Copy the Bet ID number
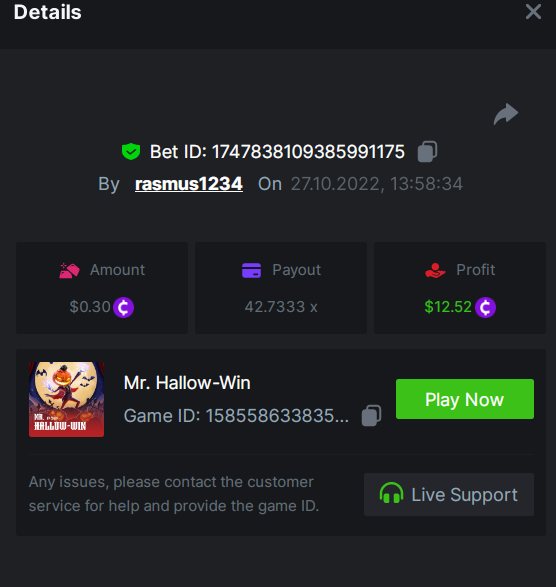This screenshot has height=587, width=556. pos(427,152)
